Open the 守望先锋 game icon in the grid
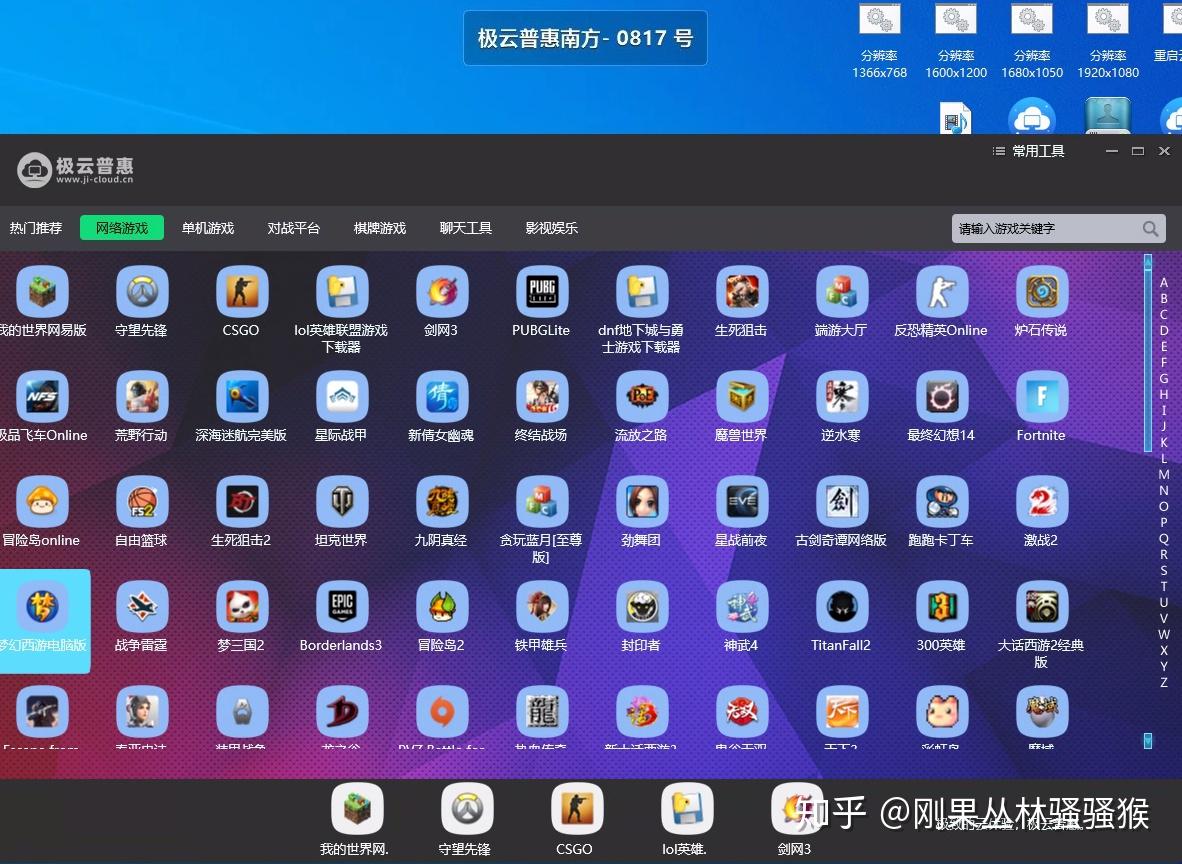Viewport: 1182px width, 864px height. point(142,291)
